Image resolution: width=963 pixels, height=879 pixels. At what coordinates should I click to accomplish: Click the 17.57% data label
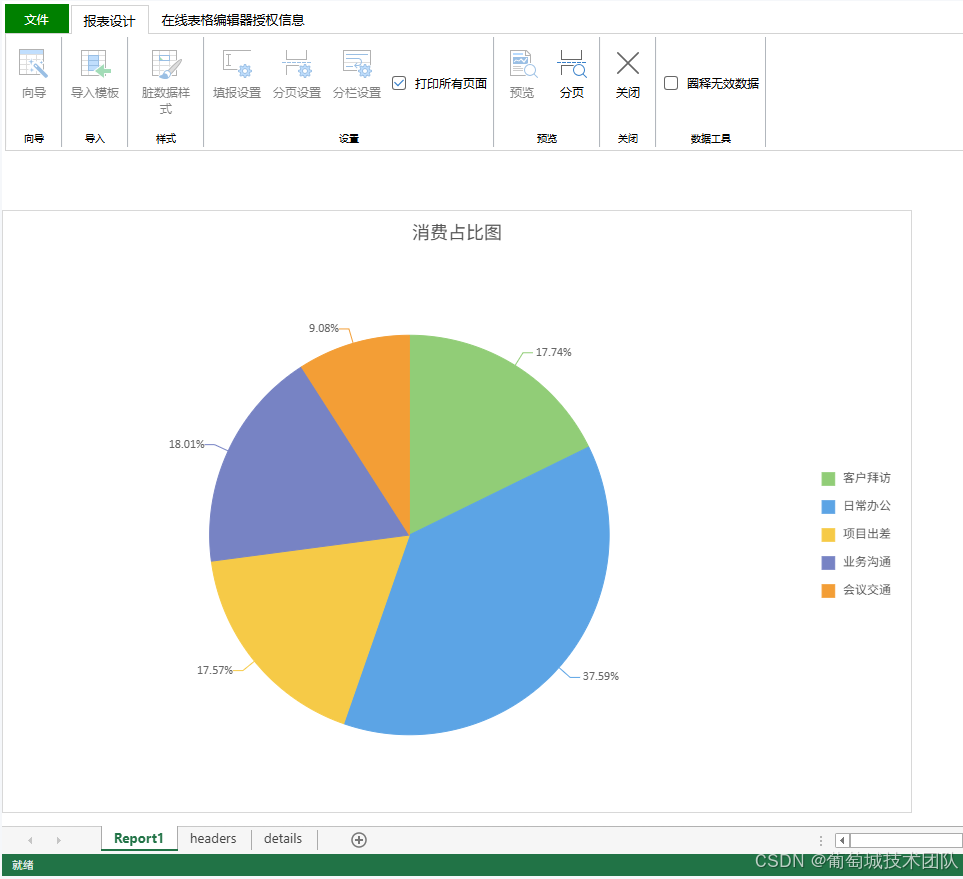coord(215,670)
